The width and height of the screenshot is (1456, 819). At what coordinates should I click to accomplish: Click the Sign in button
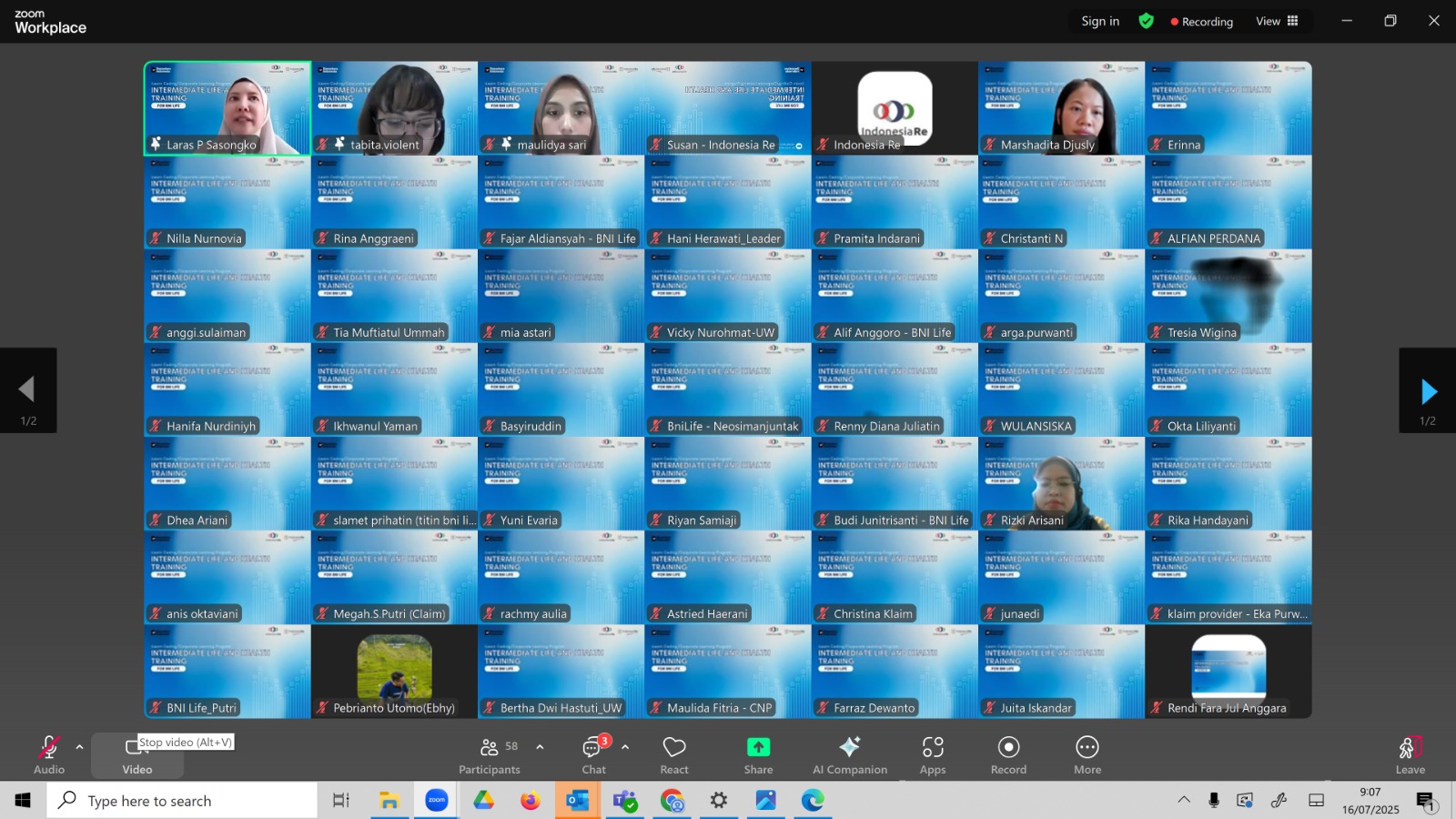click(x=1100, y=21)
